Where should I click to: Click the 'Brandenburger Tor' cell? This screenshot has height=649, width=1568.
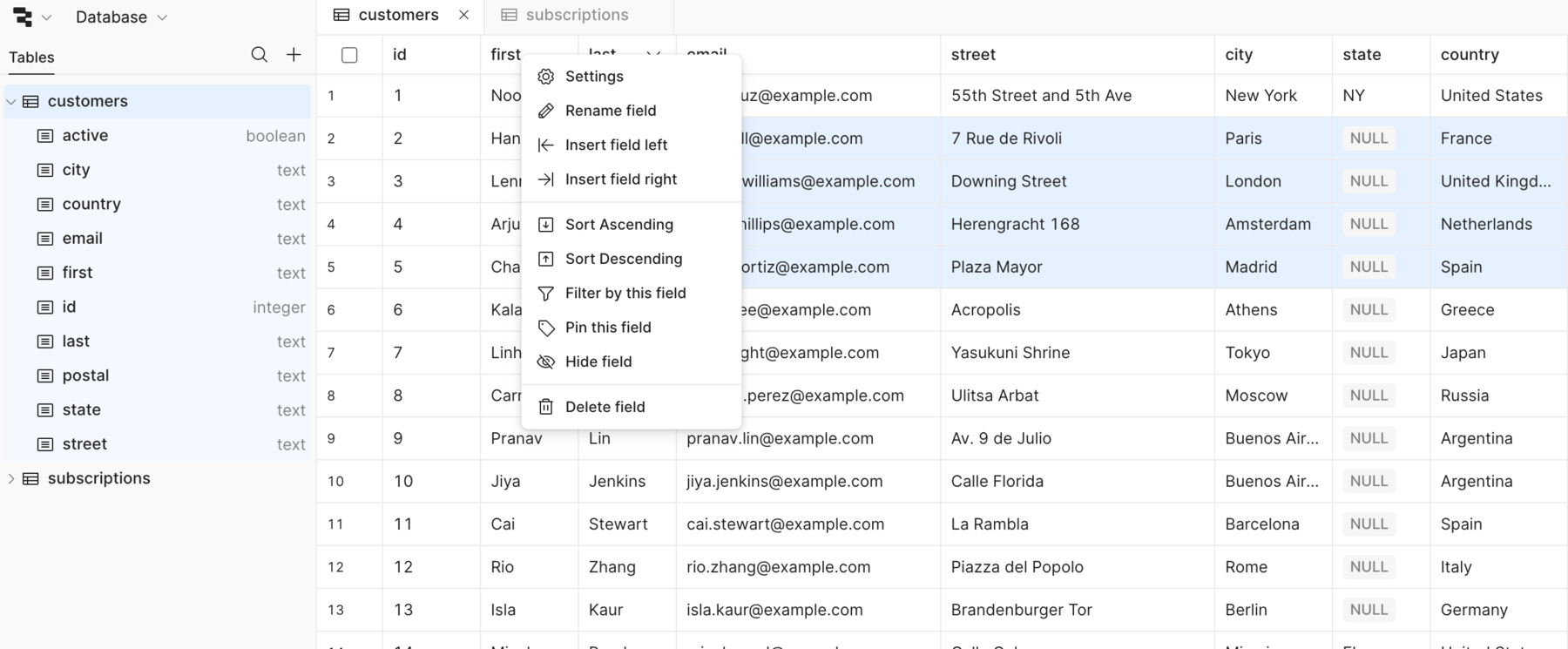coord(1078,610)
